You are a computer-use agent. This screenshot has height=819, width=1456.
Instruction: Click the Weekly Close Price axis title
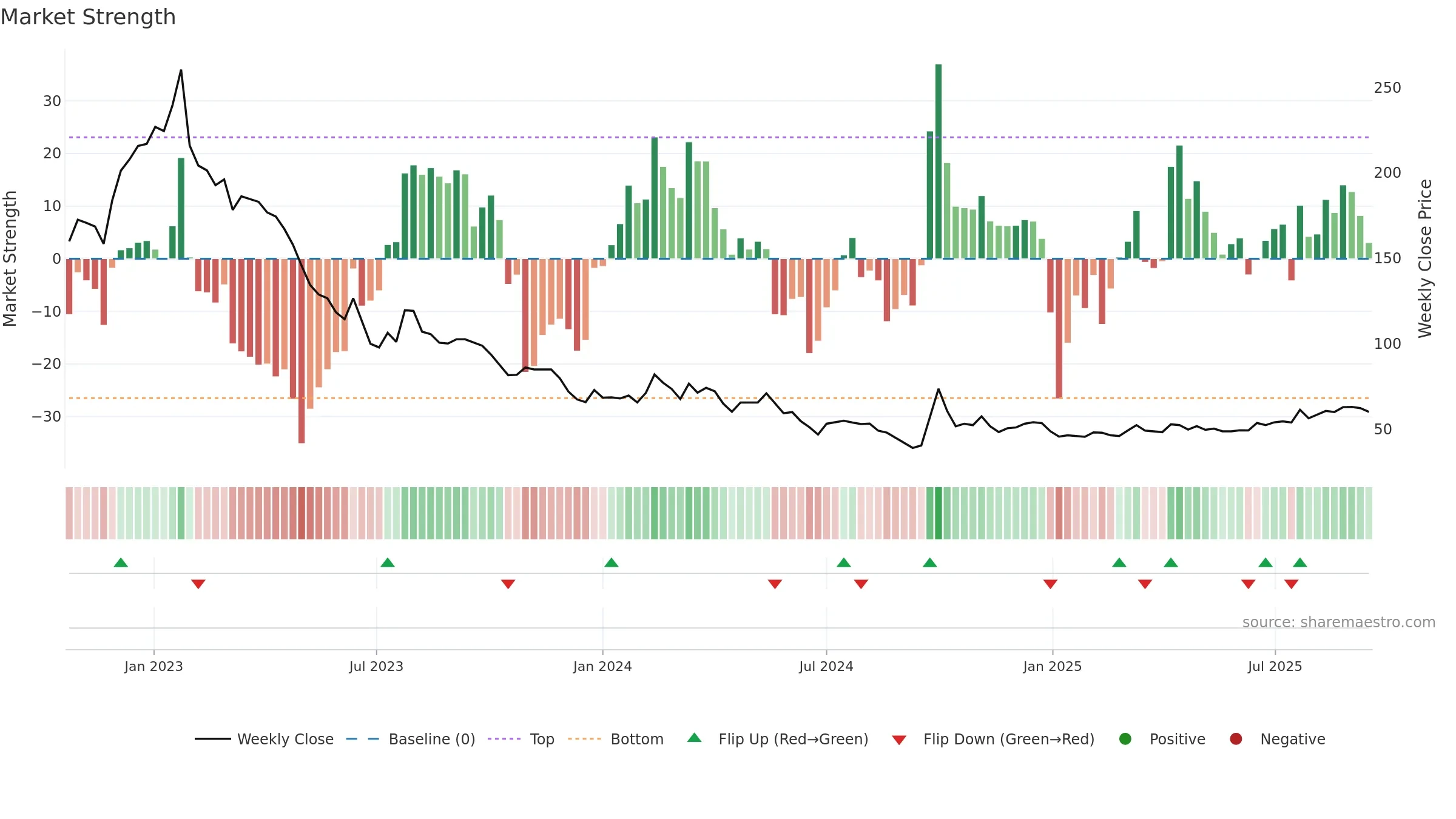point(1425,258)
